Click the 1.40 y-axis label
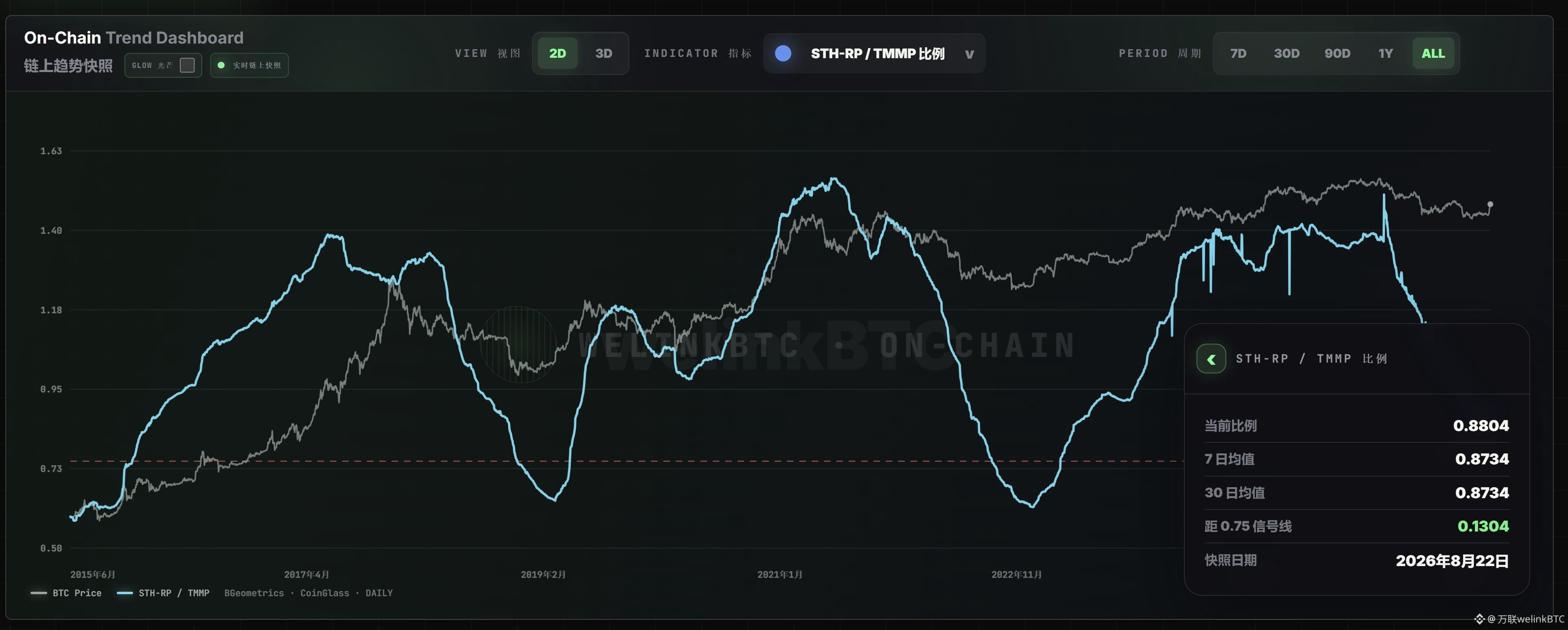This screenshot has height=630, width=1568. tap(51, 231)
